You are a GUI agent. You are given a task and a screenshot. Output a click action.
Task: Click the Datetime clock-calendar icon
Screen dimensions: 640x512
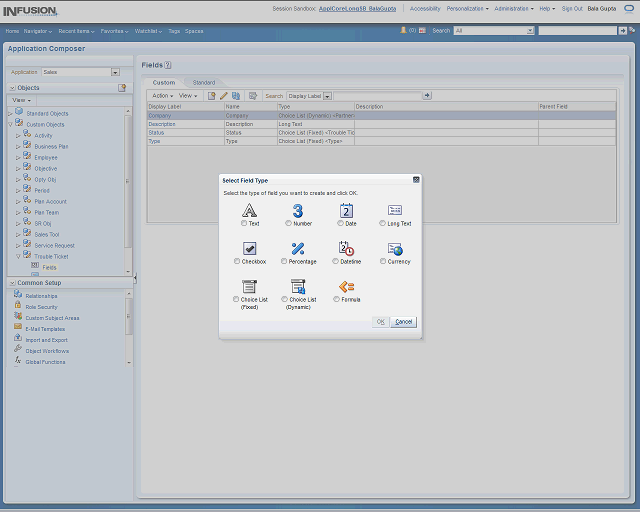pyautogui.click(x=346, y=248)
